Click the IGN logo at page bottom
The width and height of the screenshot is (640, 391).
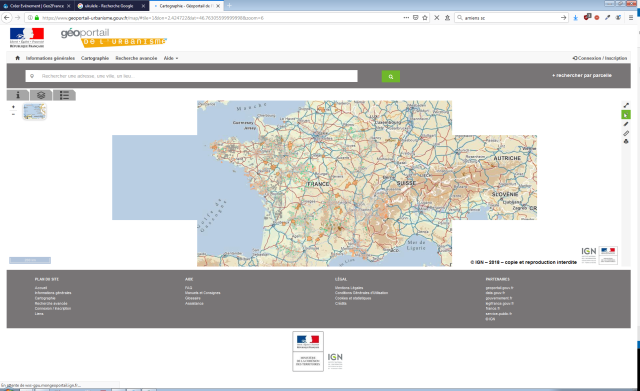pos(335,361)
